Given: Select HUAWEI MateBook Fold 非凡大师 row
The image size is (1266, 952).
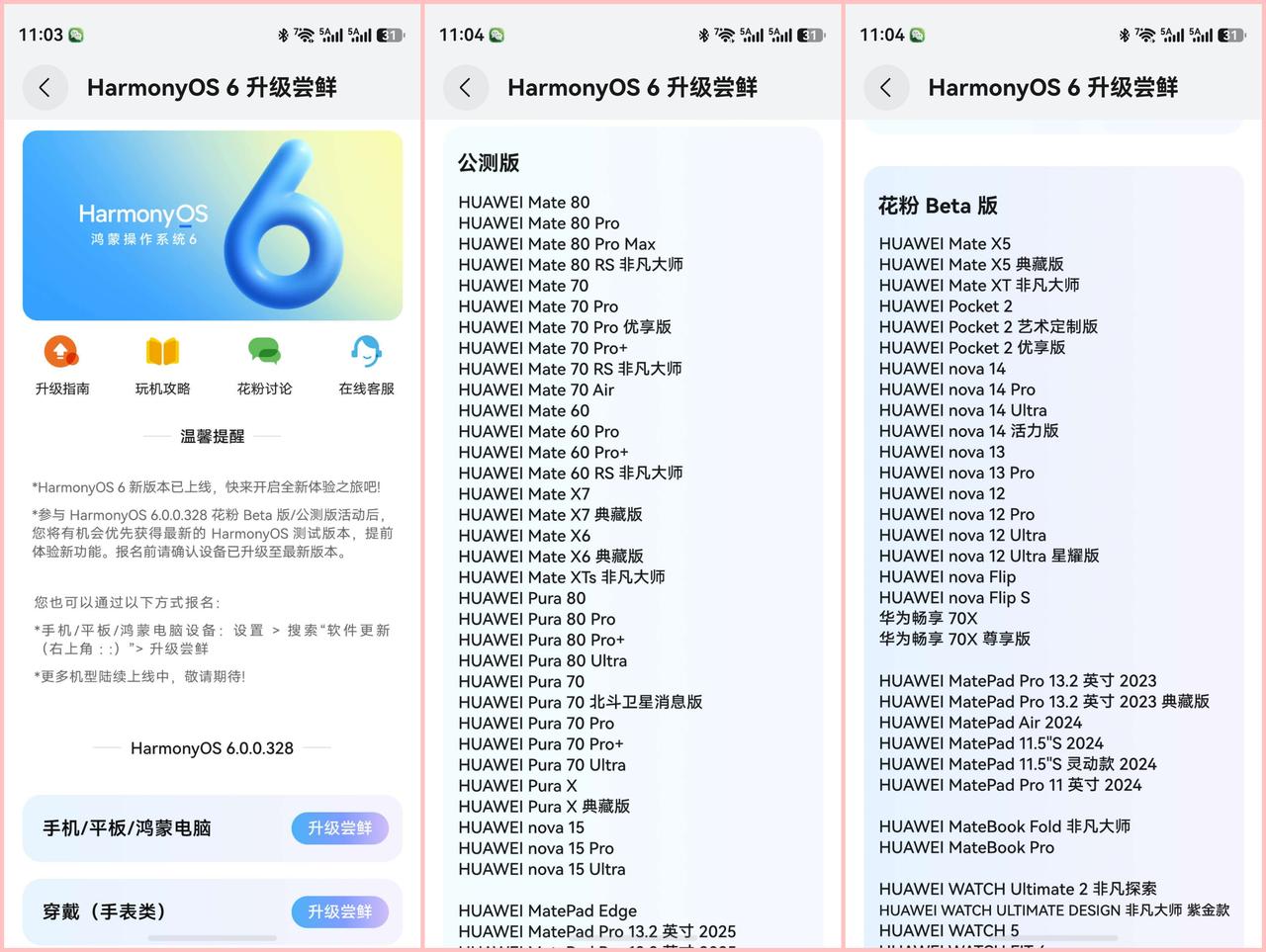Looking at the screenshot, I should tap(1005, 826).
